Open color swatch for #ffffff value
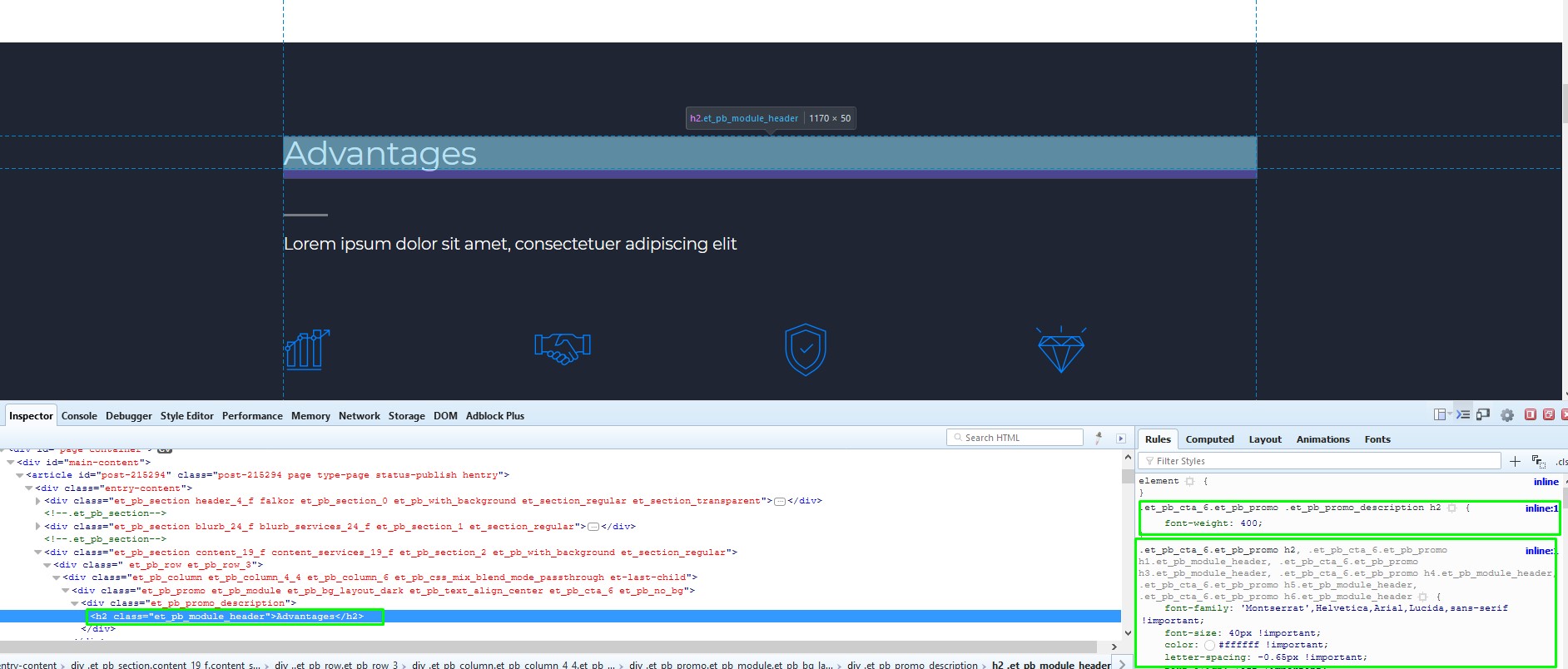Viewport: 1568px width, 669px height. tap(1209, 645)
